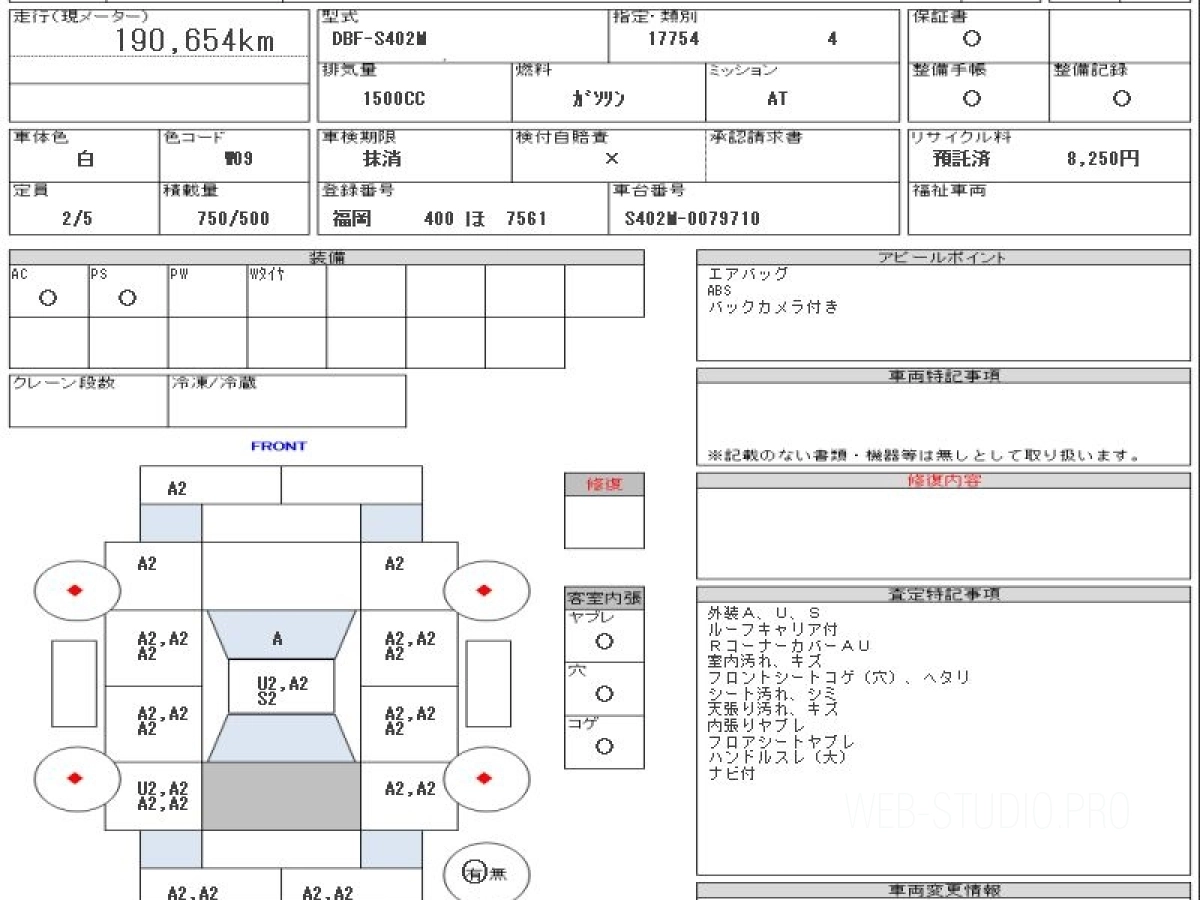
Task: Click the 福祉車両 field label
Action: tap(948, 190)
